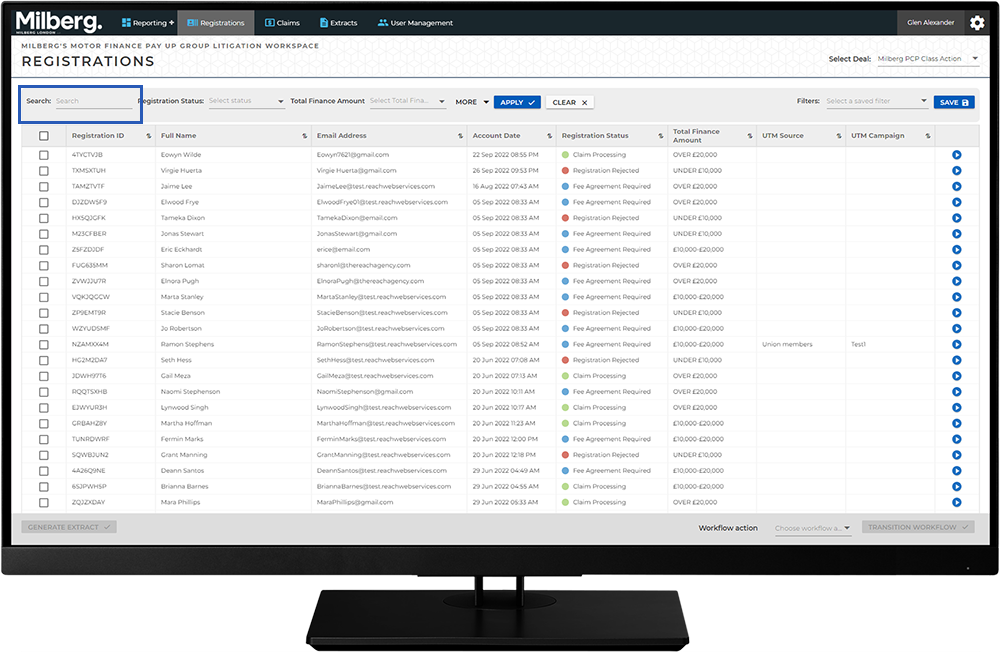Expand the More filters option
1000x652 pixels.
tap(472, 102)
